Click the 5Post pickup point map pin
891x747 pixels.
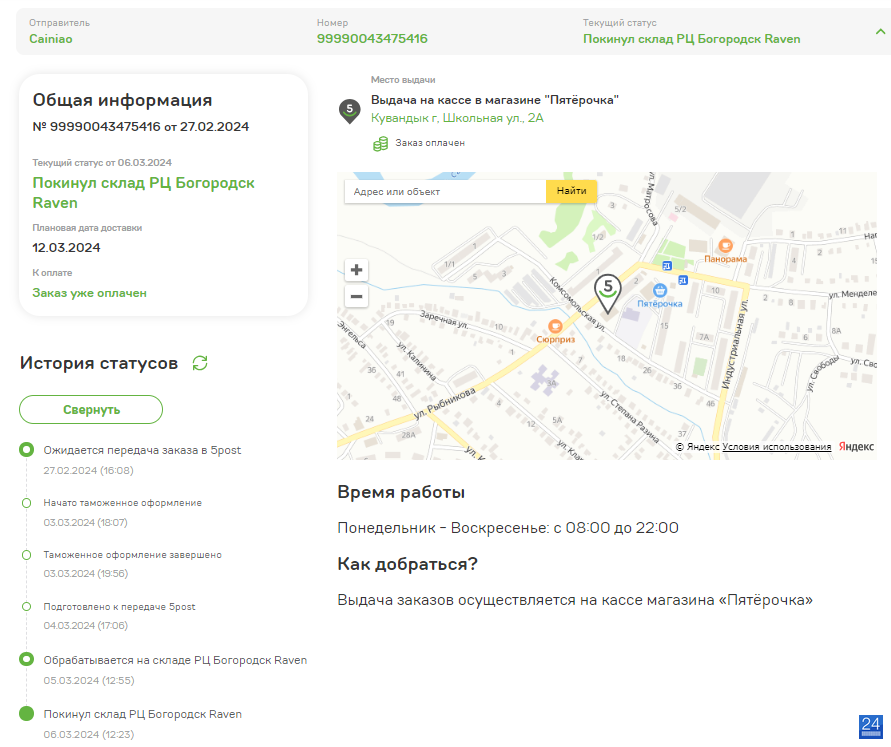tap(607, 293)
